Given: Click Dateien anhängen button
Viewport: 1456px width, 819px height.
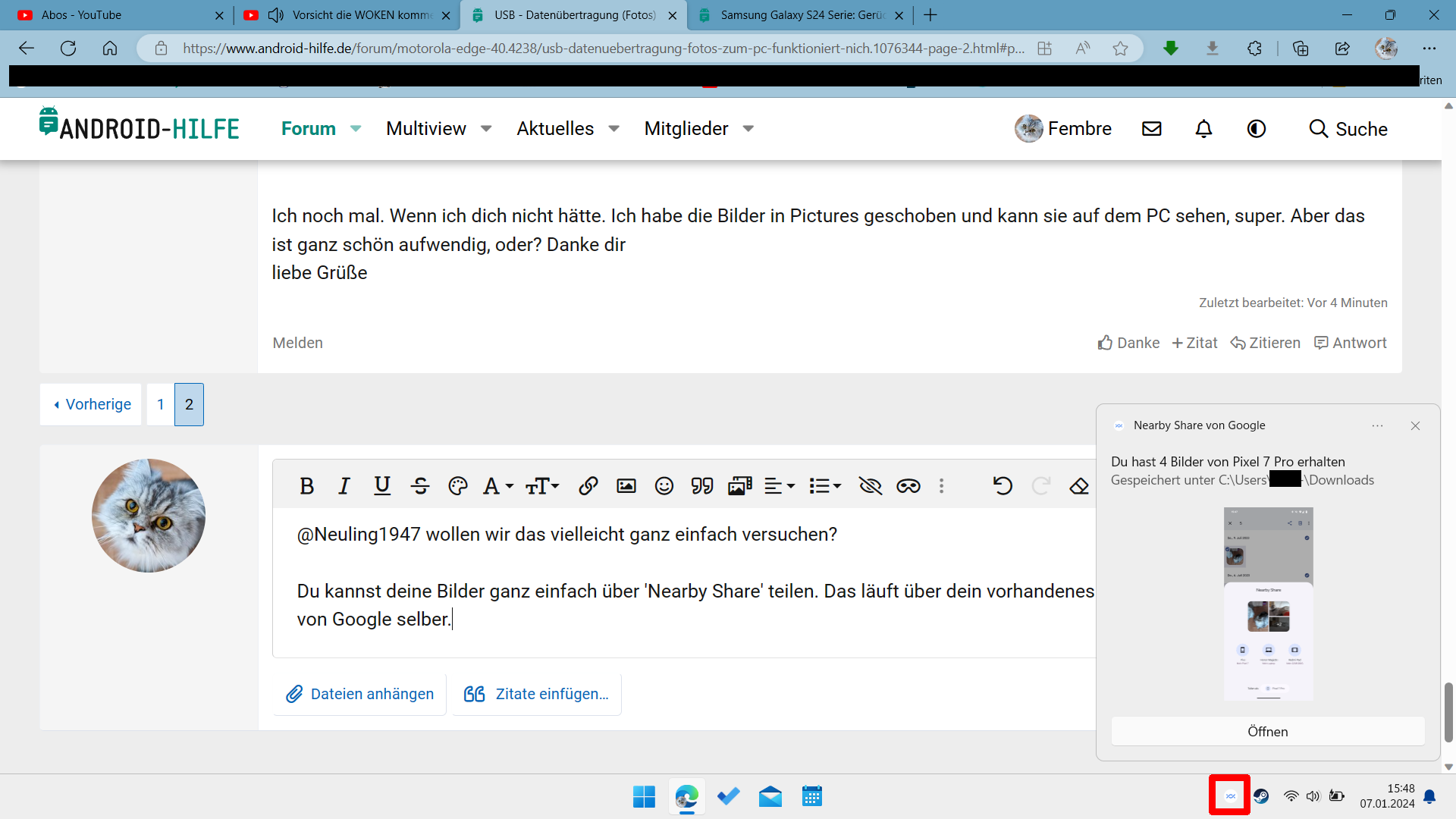Looking at the screenshot, I should (x=360, y=694).
